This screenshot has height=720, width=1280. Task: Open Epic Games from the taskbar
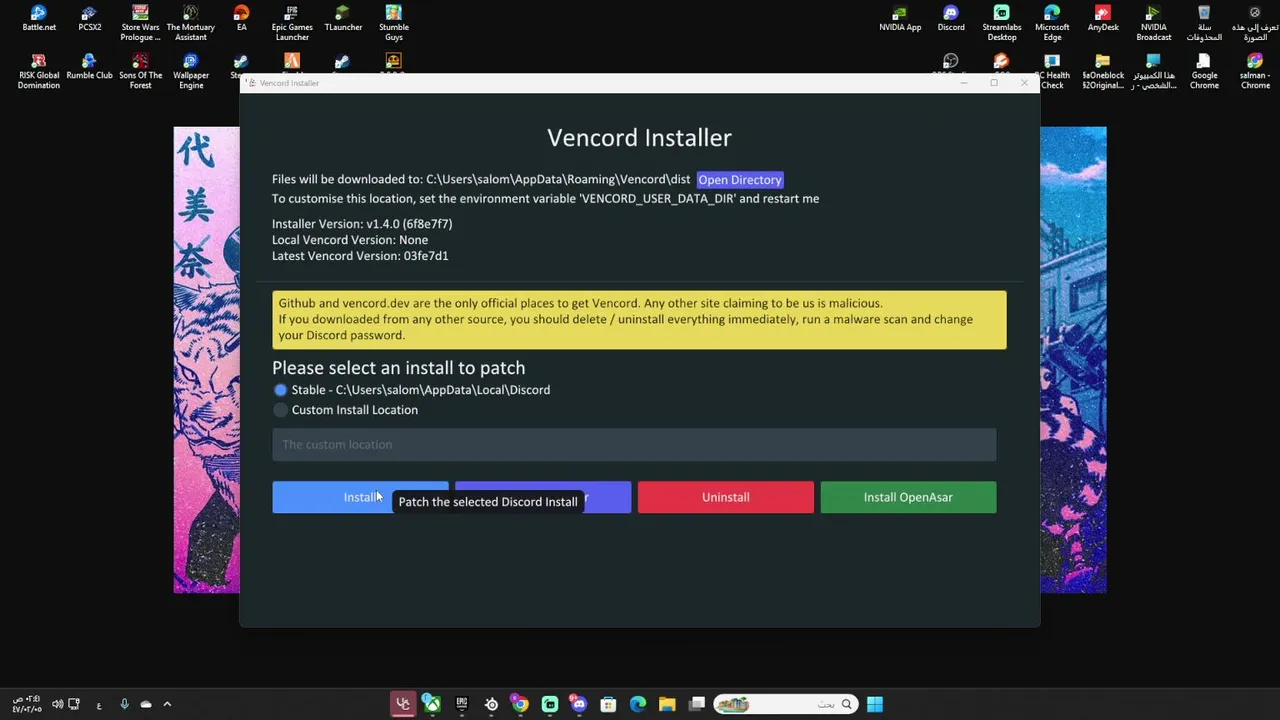pyautogui.click(x=461, y=704)
